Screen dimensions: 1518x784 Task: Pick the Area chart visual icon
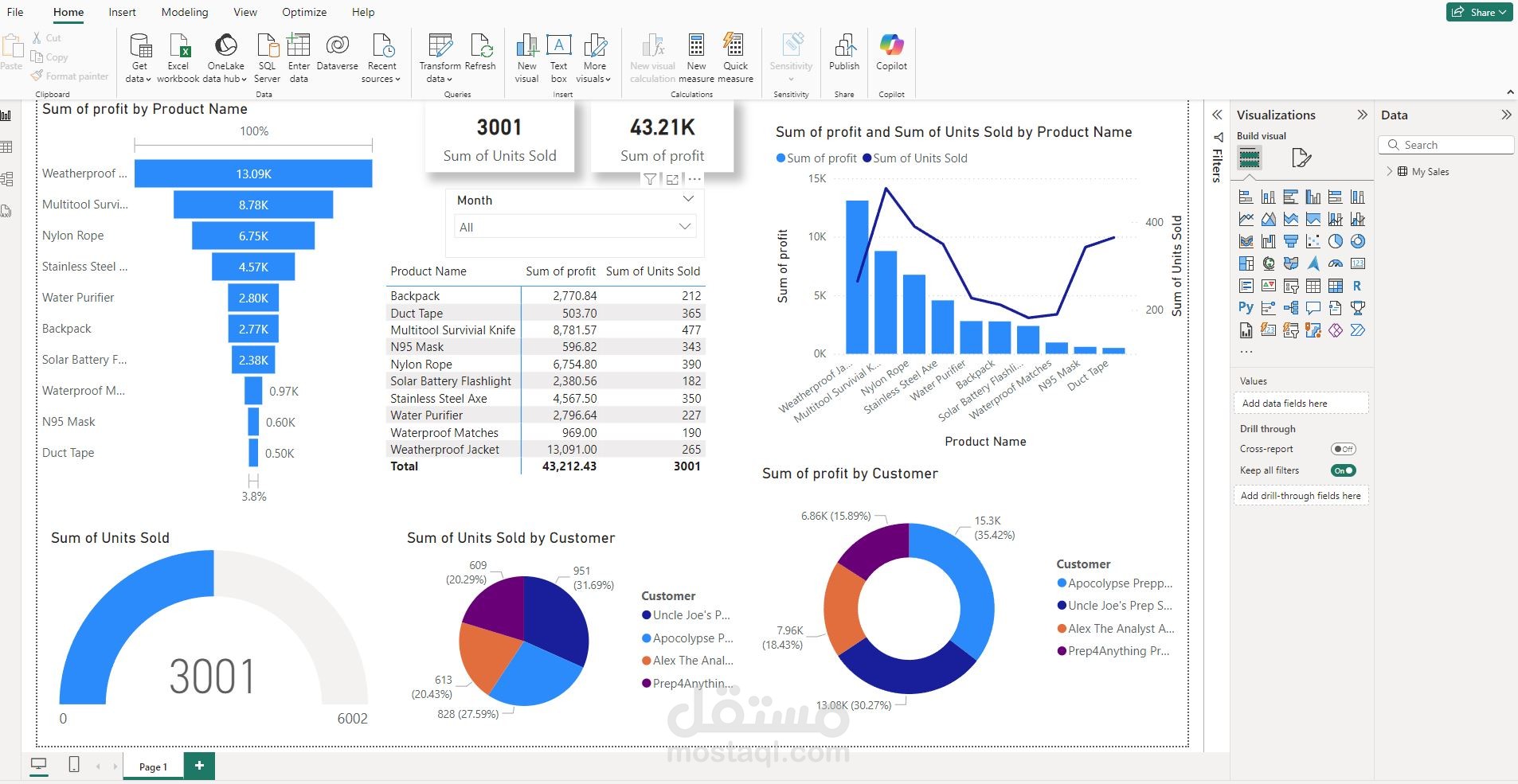pos(1269,220)
